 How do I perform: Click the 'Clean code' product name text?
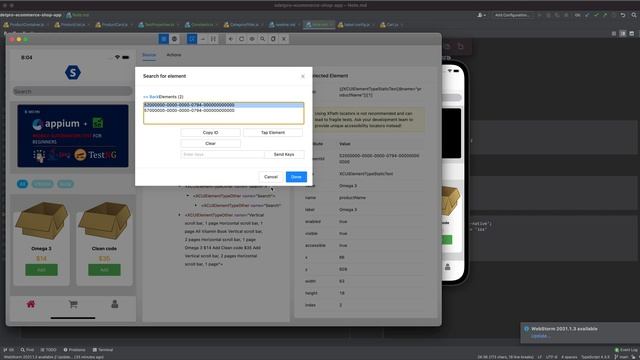click(104, 249)
